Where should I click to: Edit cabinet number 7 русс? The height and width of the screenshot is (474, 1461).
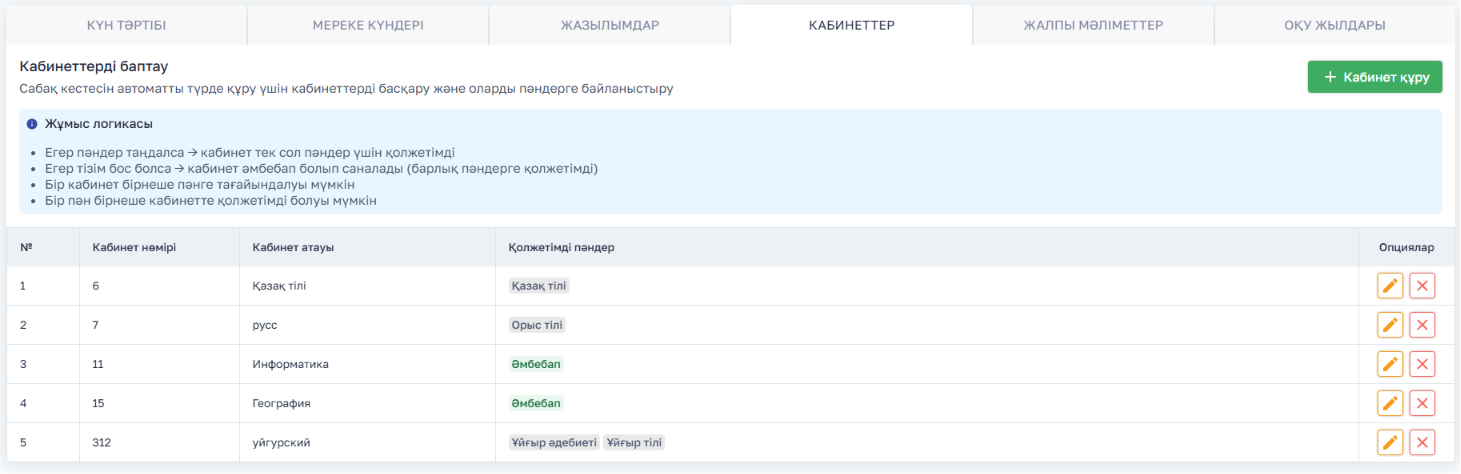(x=1390, y=325)
